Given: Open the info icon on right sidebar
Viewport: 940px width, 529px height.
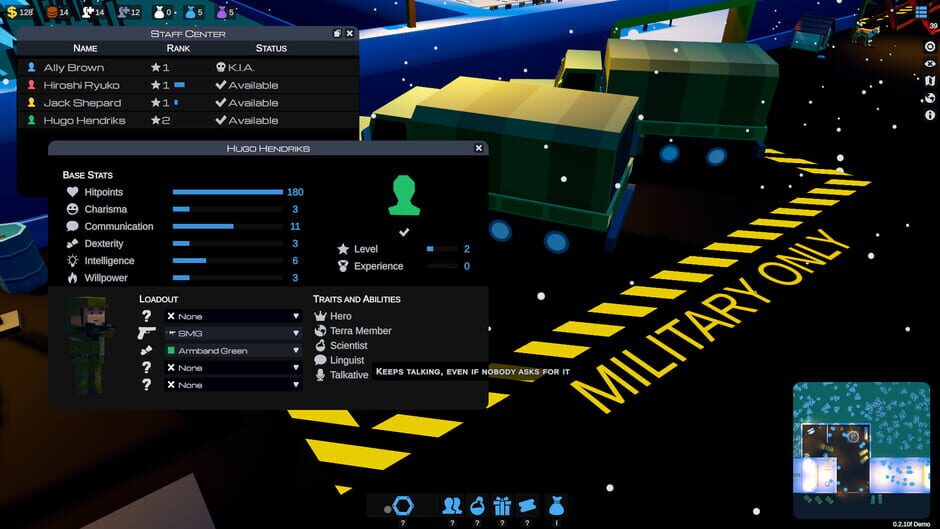Looking at the screenshot, I should point(930,115).
